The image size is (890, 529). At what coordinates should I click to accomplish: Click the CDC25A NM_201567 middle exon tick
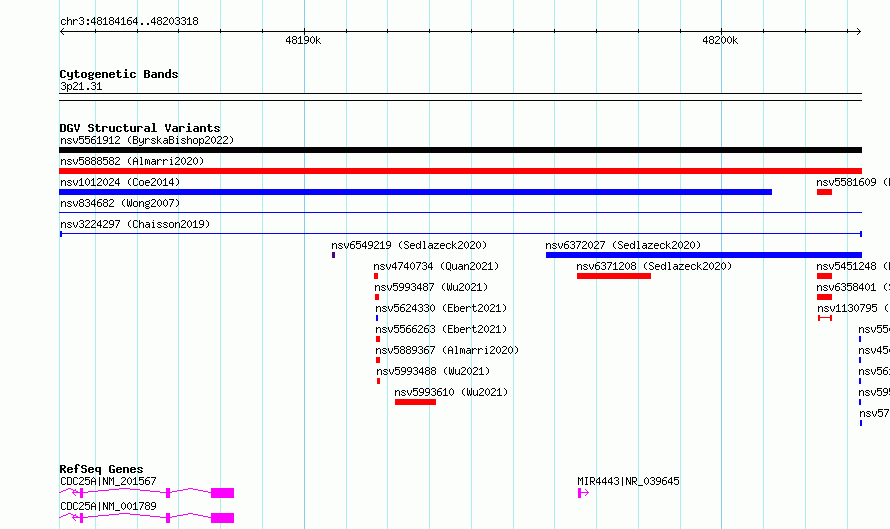click(168, 493)
